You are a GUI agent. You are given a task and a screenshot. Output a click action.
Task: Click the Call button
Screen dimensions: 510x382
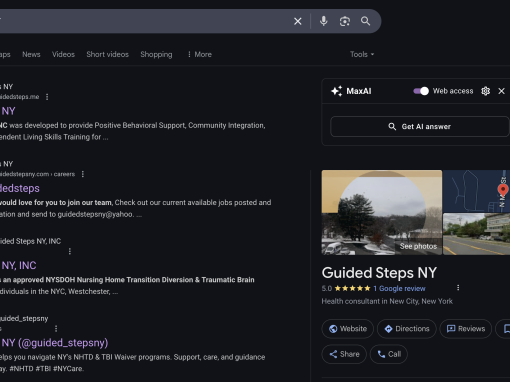pos(389,354)
